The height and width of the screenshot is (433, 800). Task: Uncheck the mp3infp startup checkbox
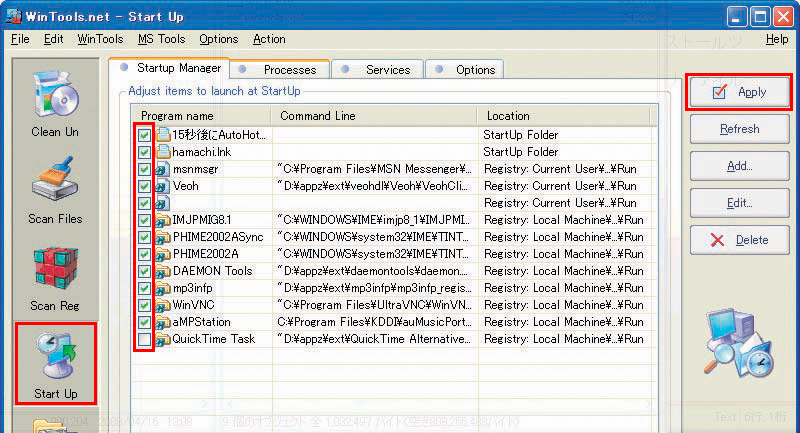(144, 288)
